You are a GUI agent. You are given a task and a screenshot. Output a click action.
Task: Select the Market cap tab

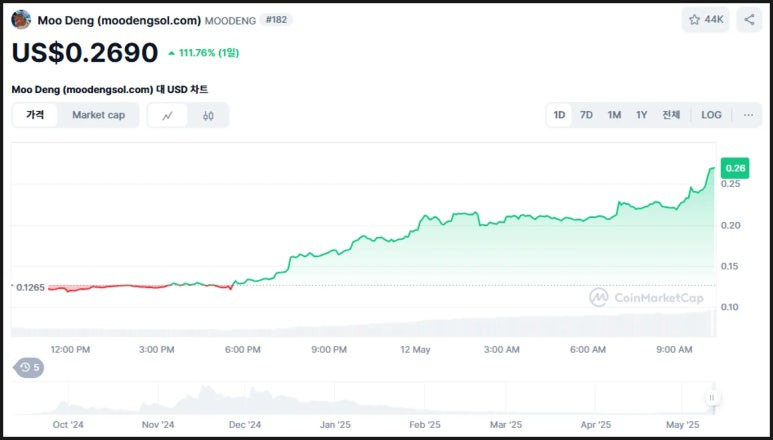[99, 115]
